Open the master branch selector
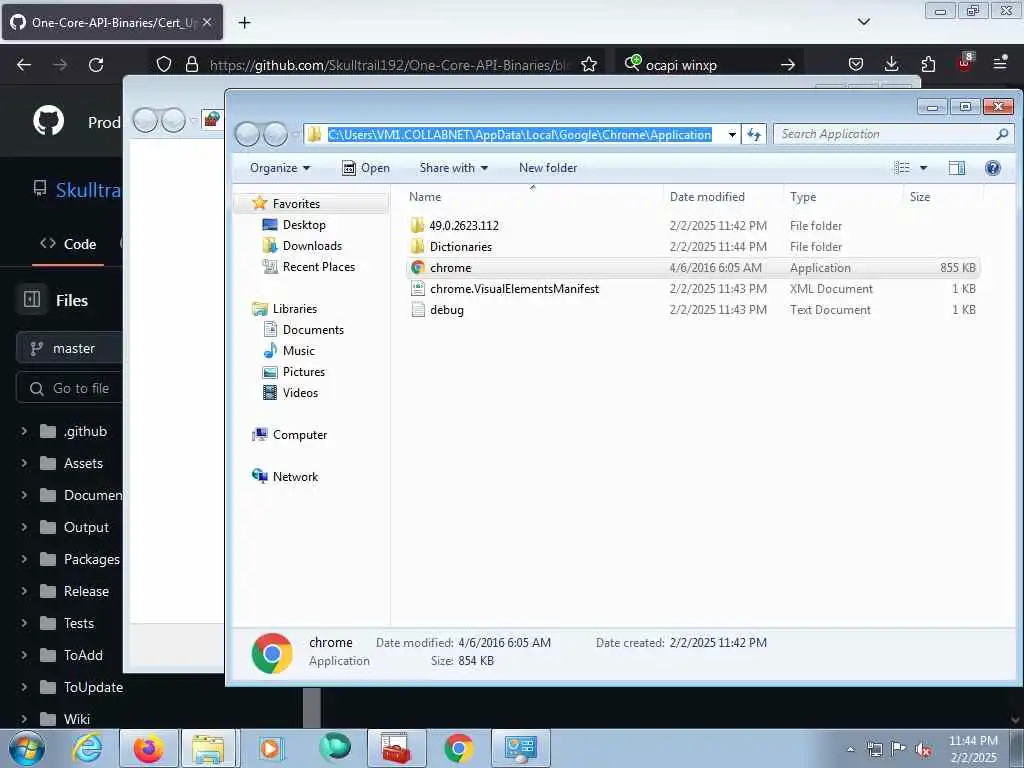Image resolution: width=1024 pixels, height=768 pixels. coord(69,348)
